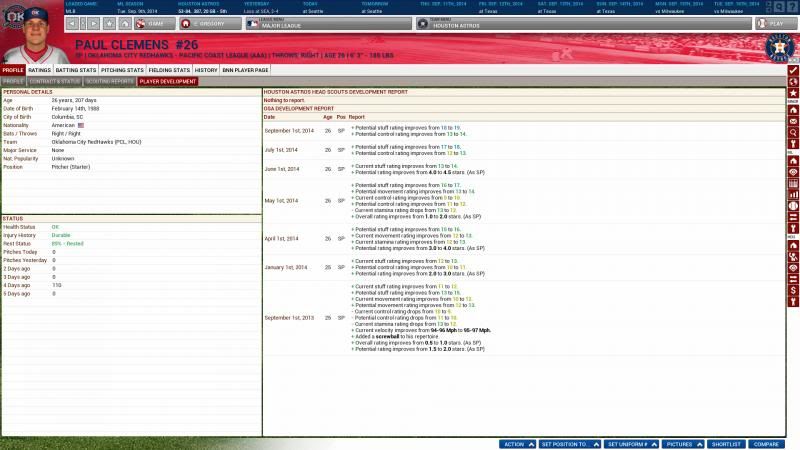This screenshot has width=800, height=450.
Task: Click the ML section eye icon below its home icon
Action: point(793,172)
